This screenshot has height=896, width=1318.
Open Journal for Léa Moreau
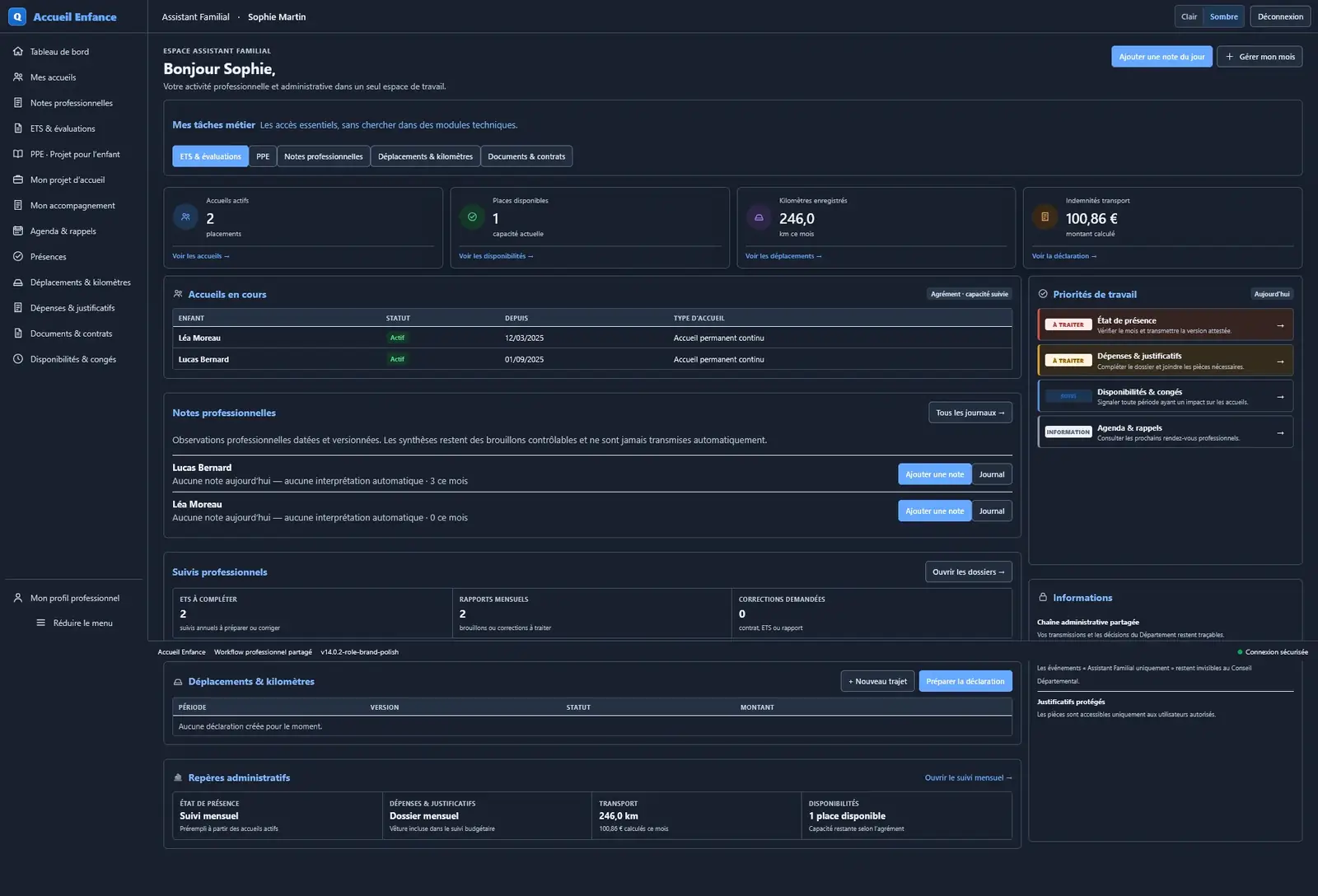click(x=992, y=511)
